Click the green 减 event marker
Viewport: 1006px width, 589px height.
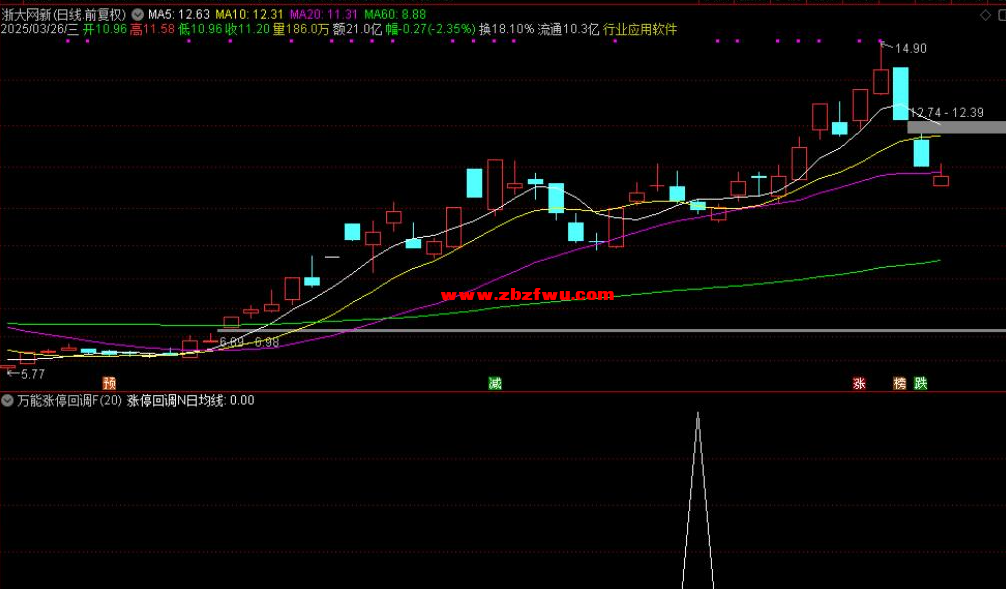pyautogui.click(x=495, y=383)
